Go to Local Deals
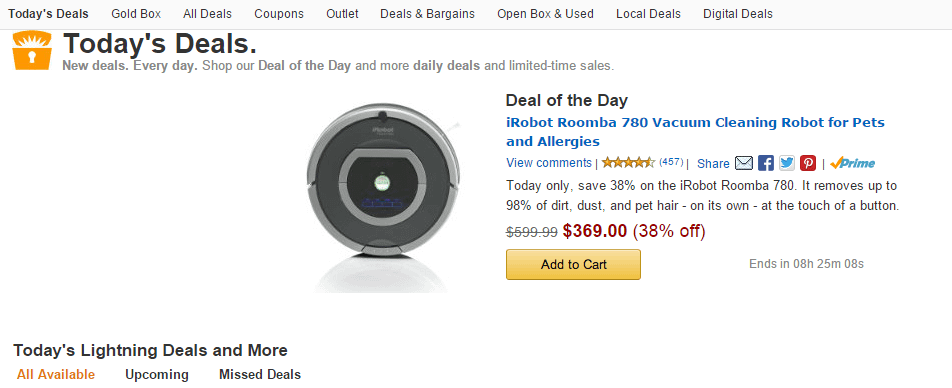The height and width of the screenshot is (388, 952). (648, 13)
